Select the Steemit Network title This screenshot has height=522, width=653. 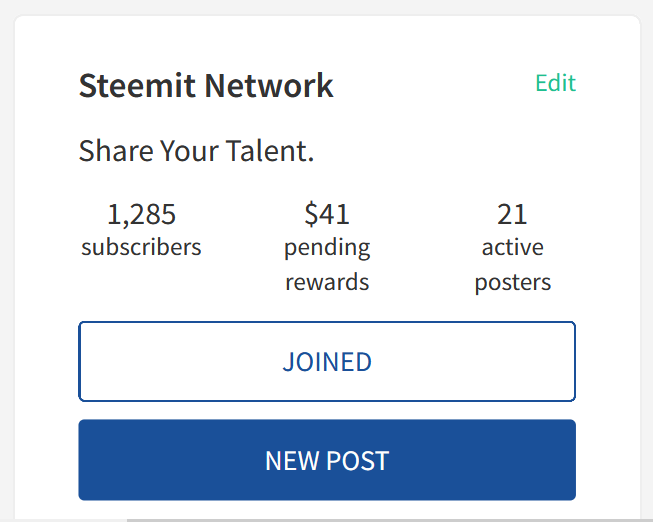click(206, 85)
